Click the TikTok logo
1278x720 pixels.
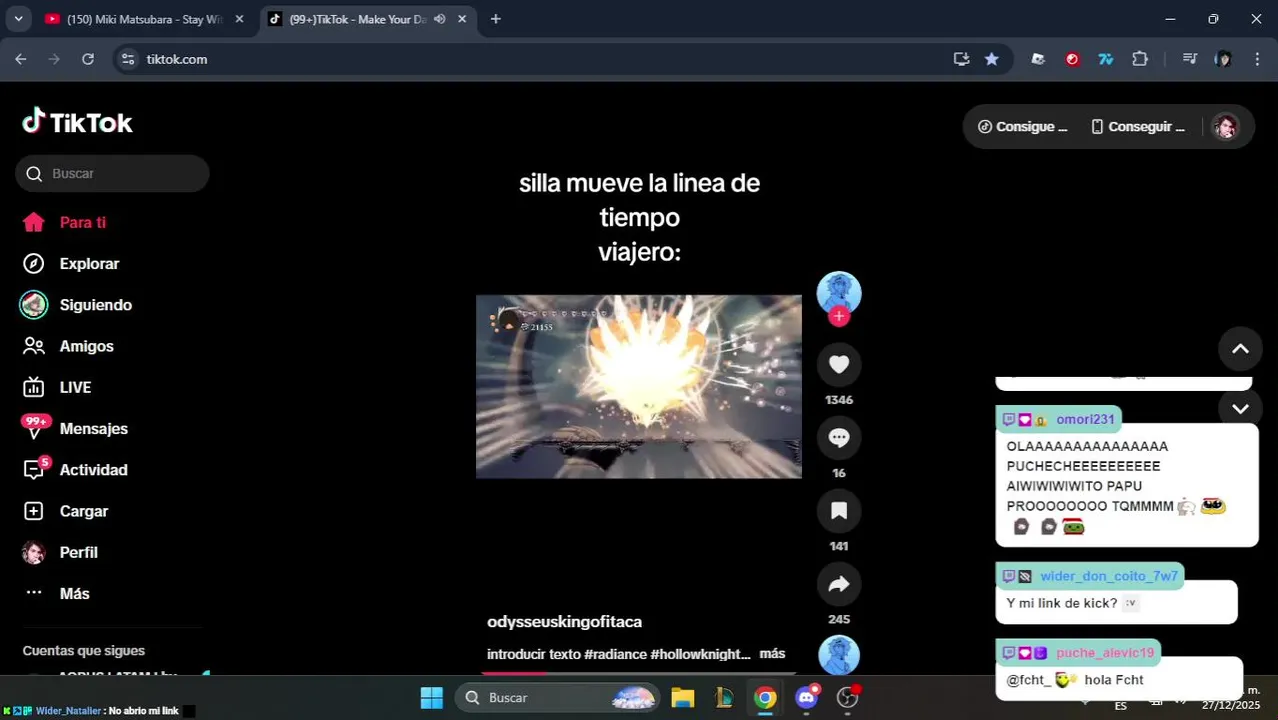(x=78, y=122)
